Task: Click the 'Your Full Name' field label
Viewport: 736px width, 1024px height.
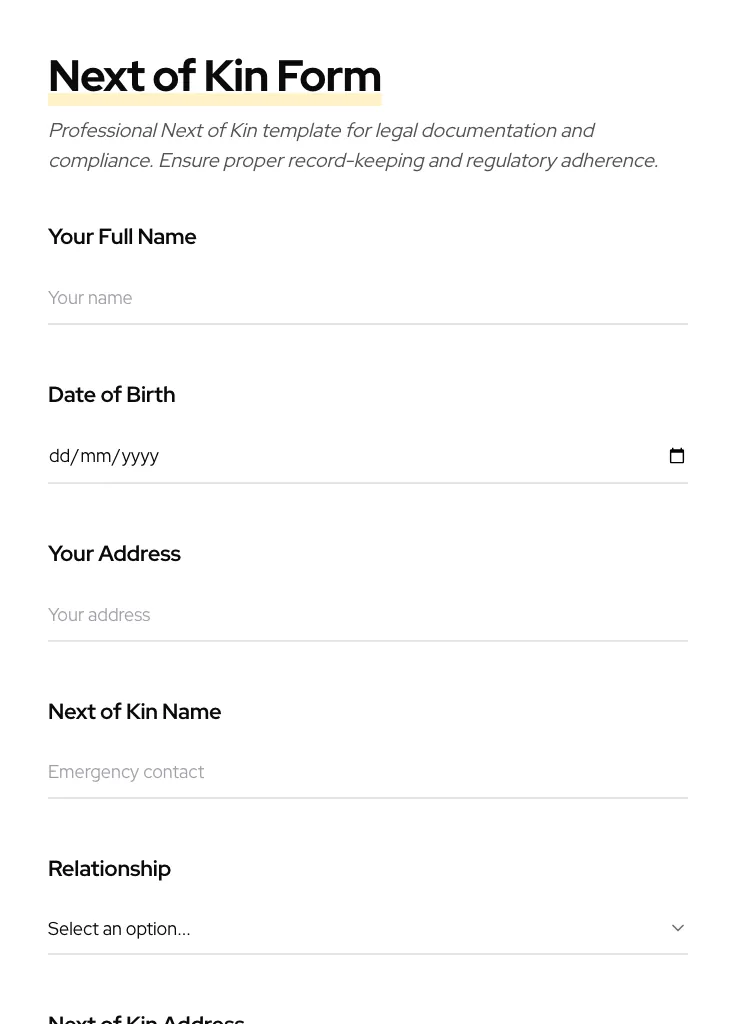Action: coord(122,237)
